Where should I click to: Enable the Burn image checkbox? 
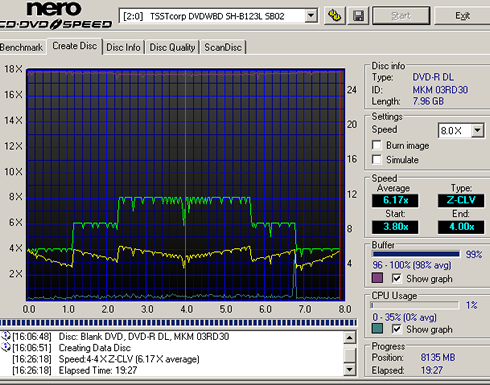(x=377, y=145)
